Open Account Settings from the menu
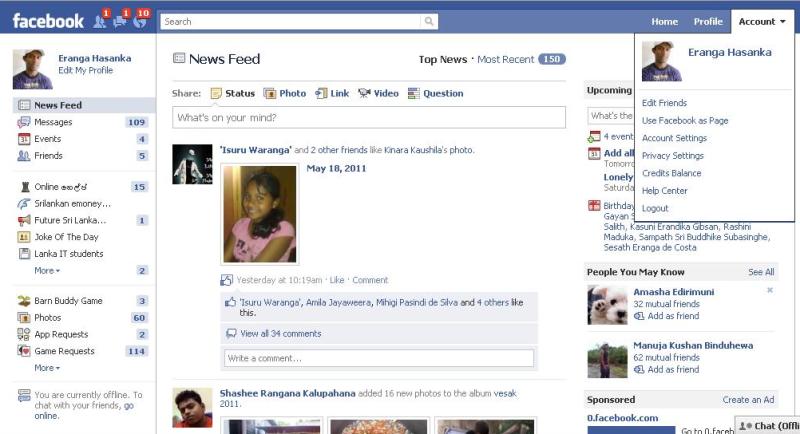The image size is (800, 434). pos(674,138)
